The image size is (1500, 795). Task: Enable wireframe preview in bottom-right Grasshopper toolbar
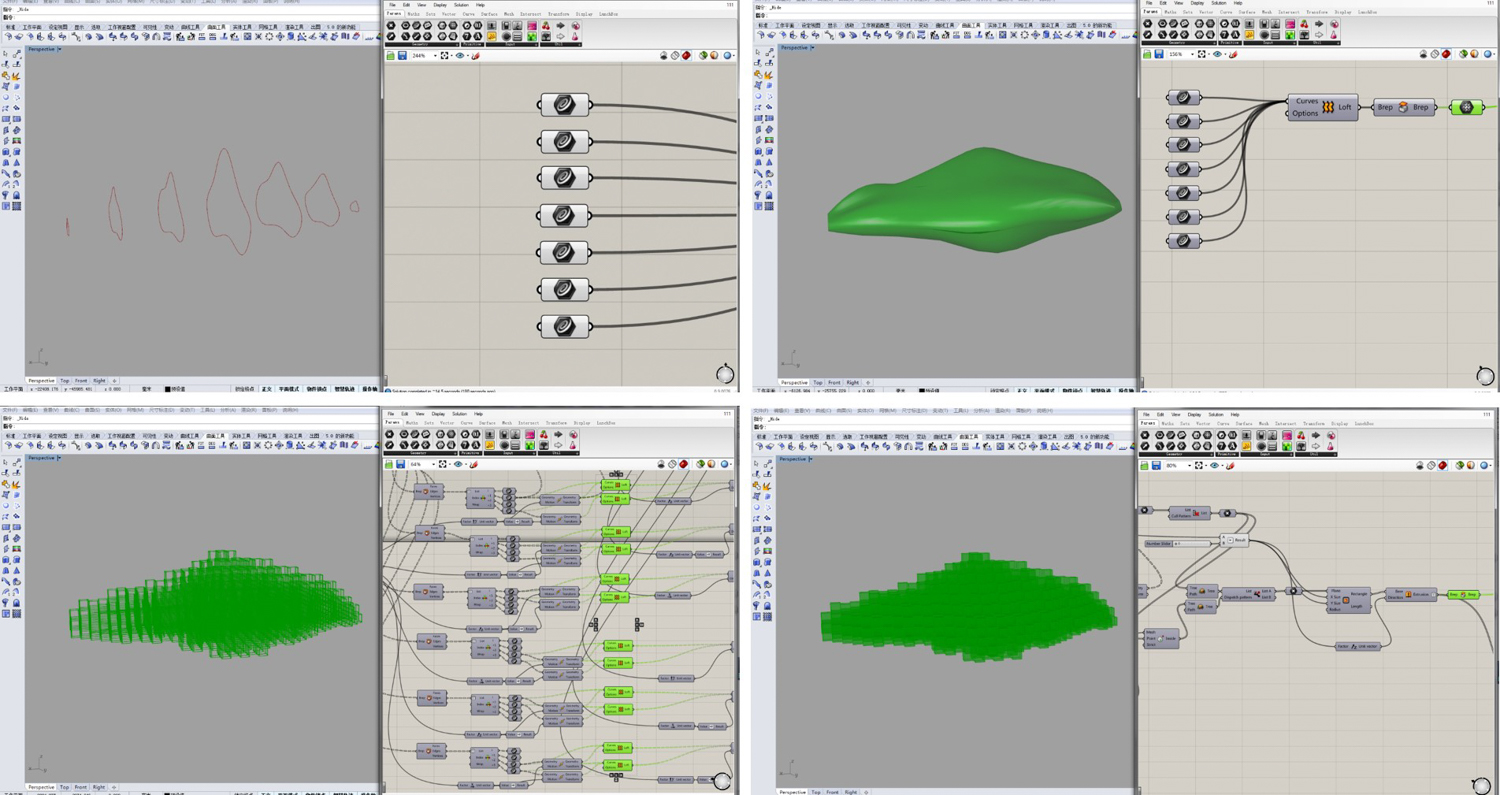(1431, 465)
